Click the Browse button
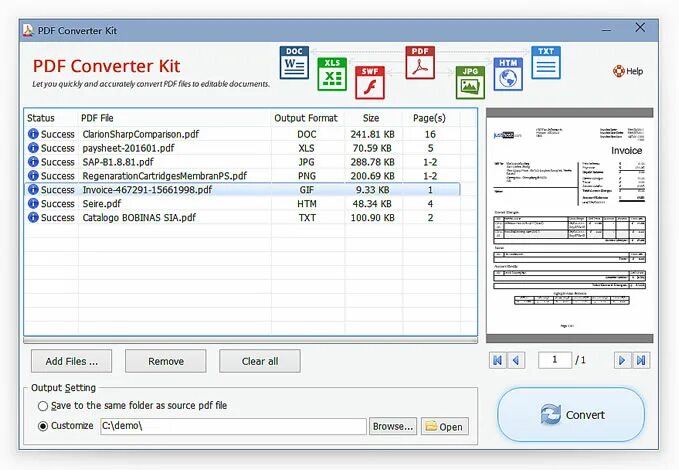679x470 pixels. pos(393,427)
